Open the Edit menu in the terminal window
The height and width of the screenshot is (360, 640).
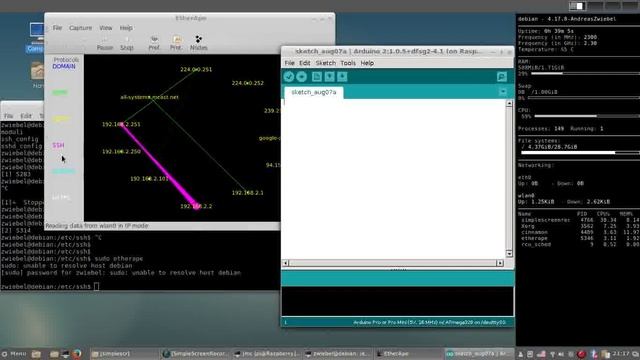[26, 116]
